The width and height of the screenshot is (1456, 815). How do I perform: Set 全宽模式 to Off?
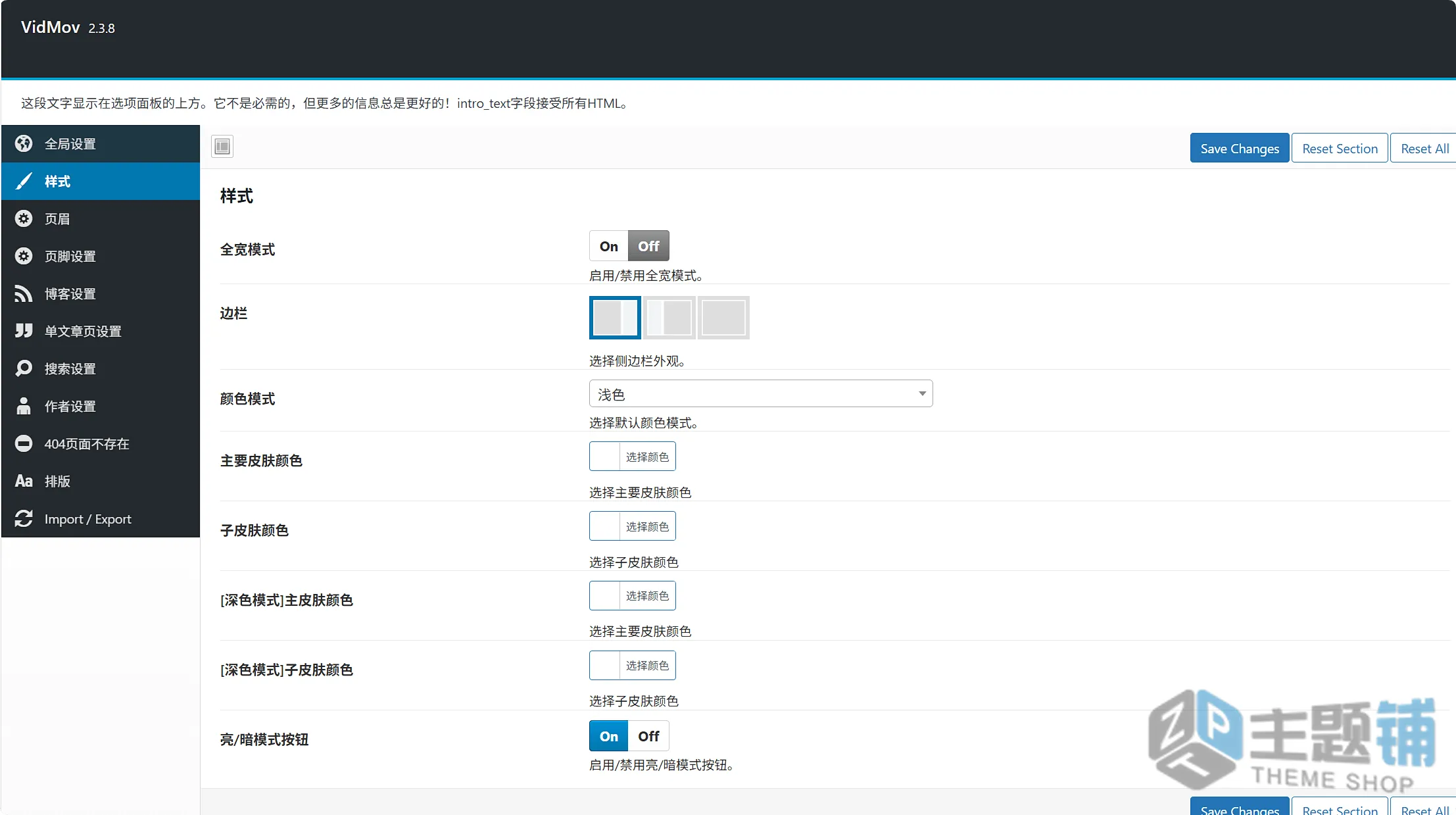[x=648, y=246]
